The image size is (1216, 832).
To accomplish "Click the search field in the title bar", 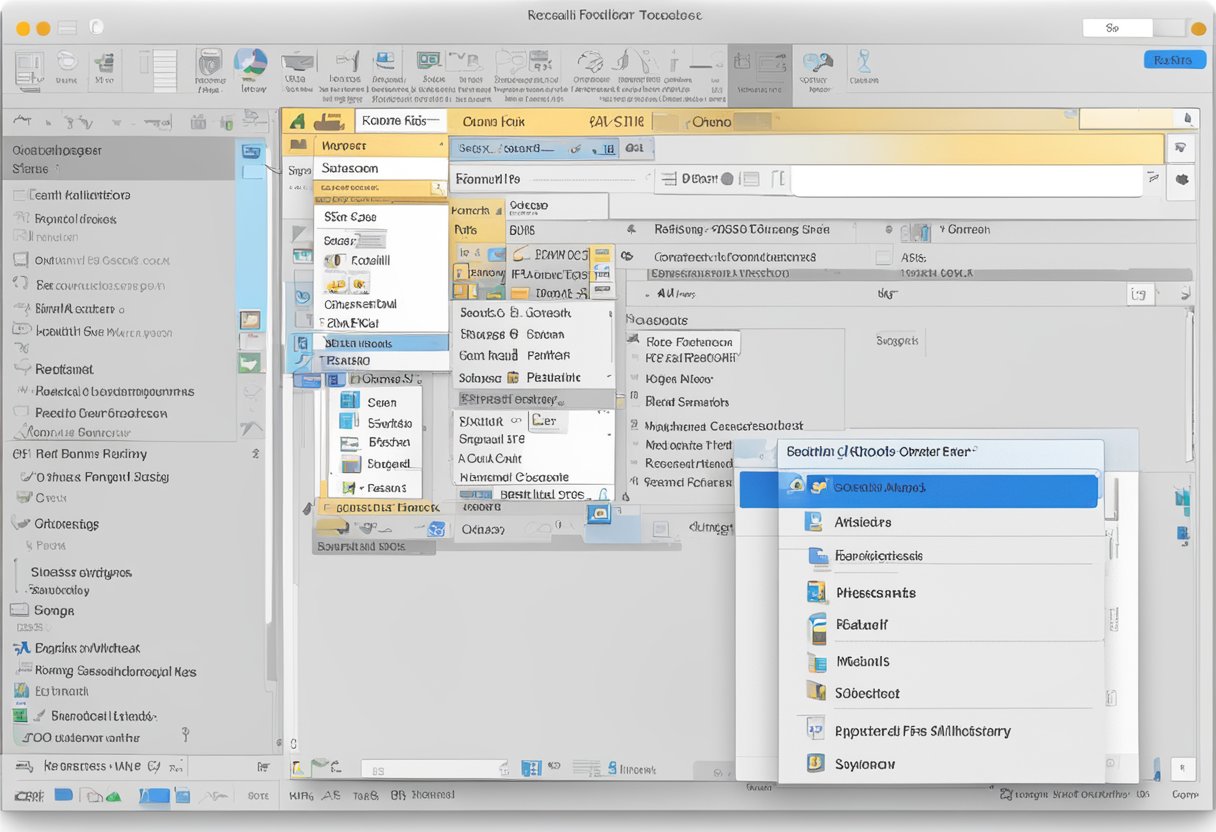I will point(1117,28).
